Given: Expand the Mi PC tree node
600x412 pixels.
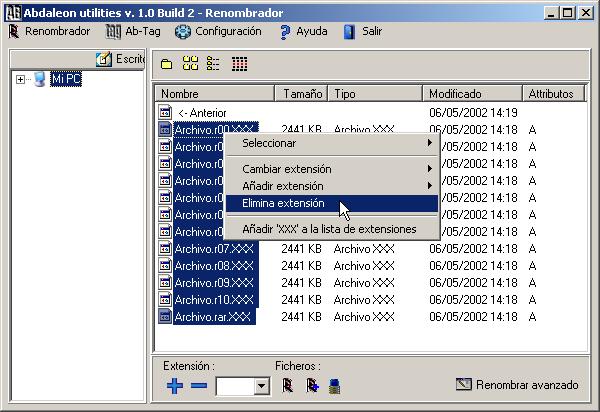Looking at the screenshot, I should coord(20,79).
